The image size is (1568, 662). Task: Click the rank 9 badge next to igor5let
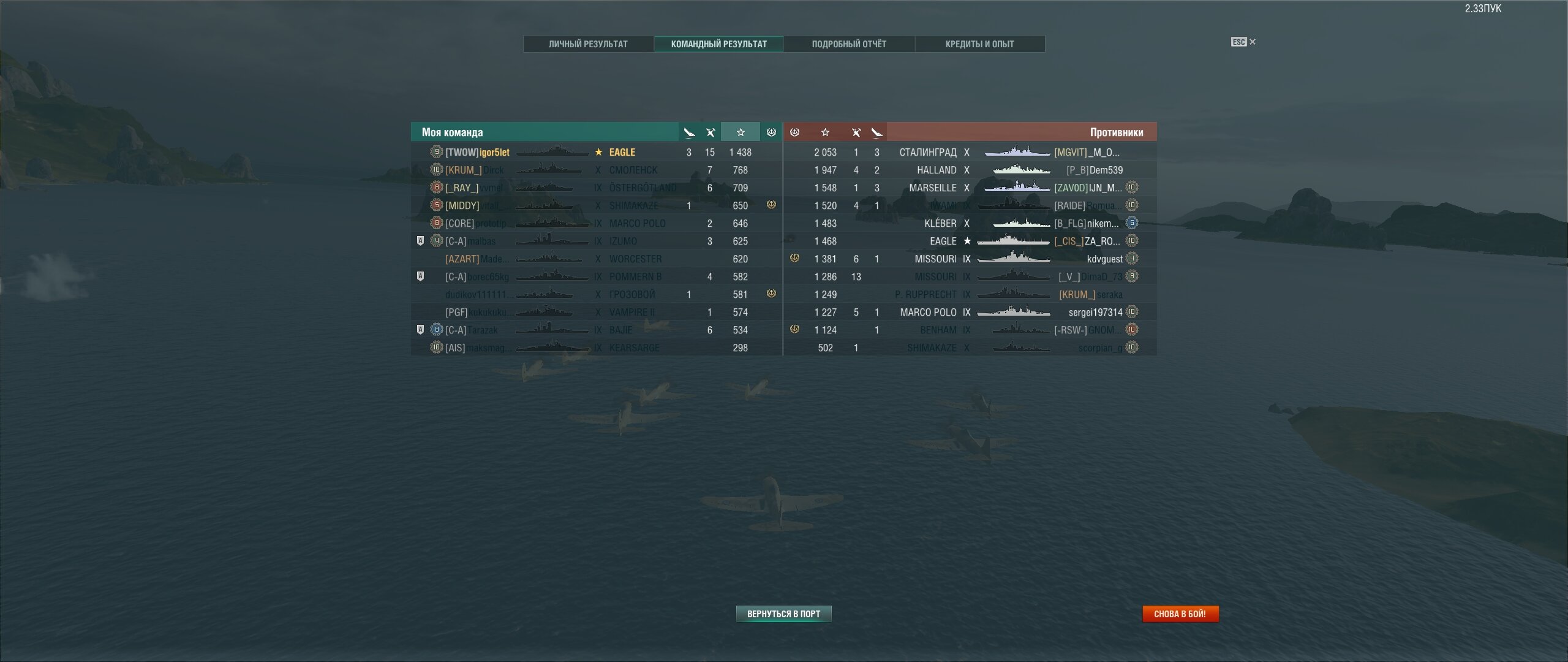(x=436, y=151)
